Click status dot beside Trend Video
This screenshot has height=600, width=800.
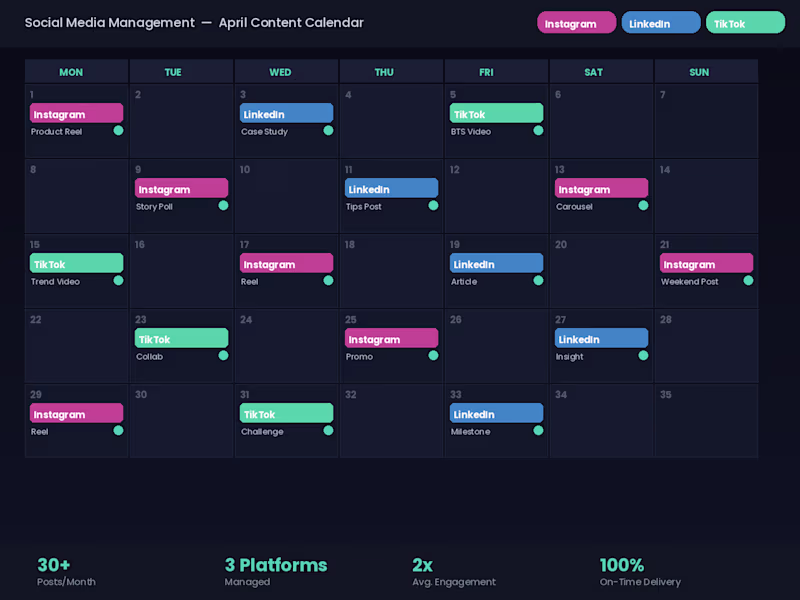pos(118,281)
